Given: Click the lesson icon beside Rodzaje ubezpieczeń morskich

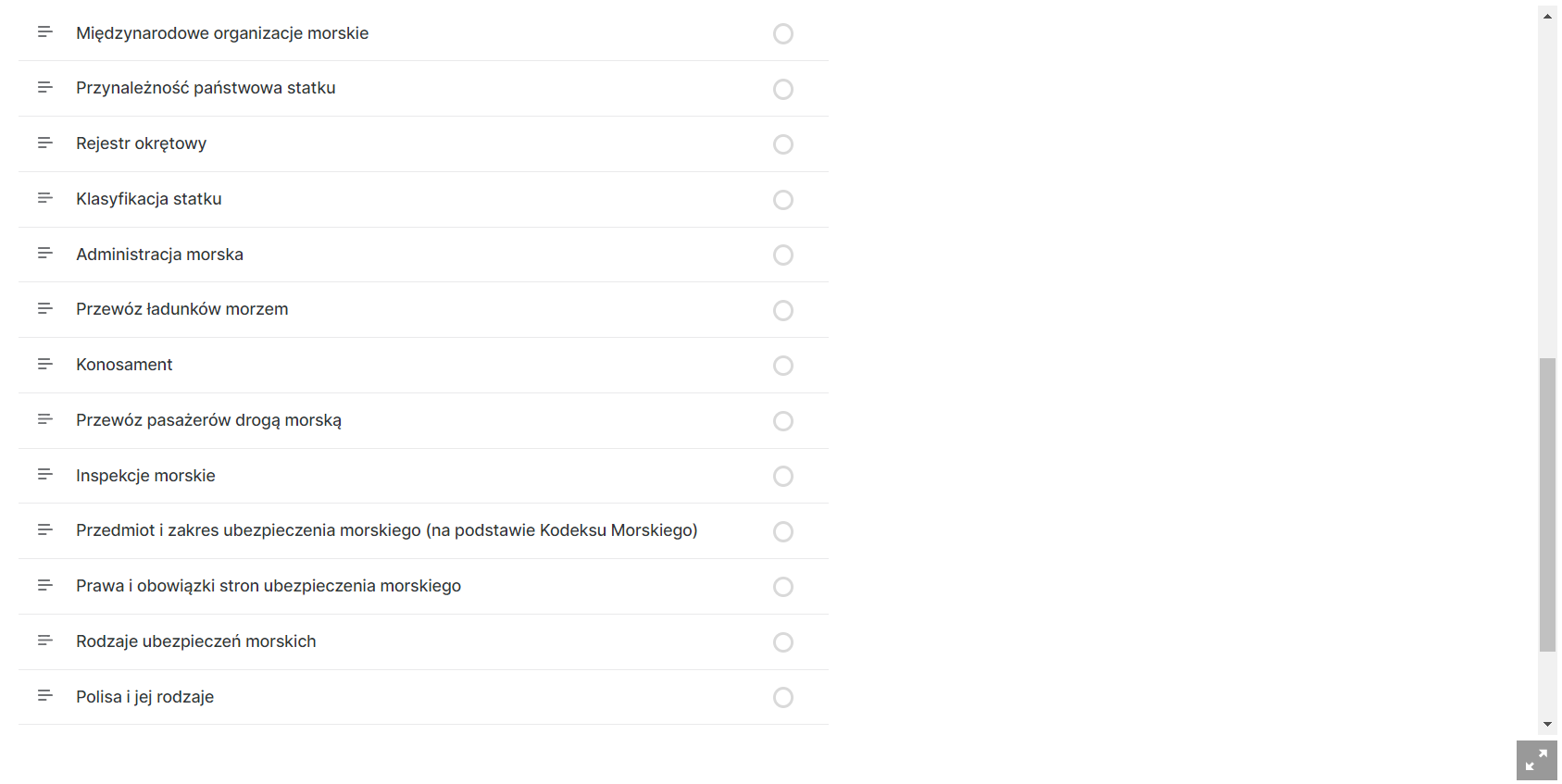Looking at the screenshot, I should pyautogui.click(x=44, y=641).
